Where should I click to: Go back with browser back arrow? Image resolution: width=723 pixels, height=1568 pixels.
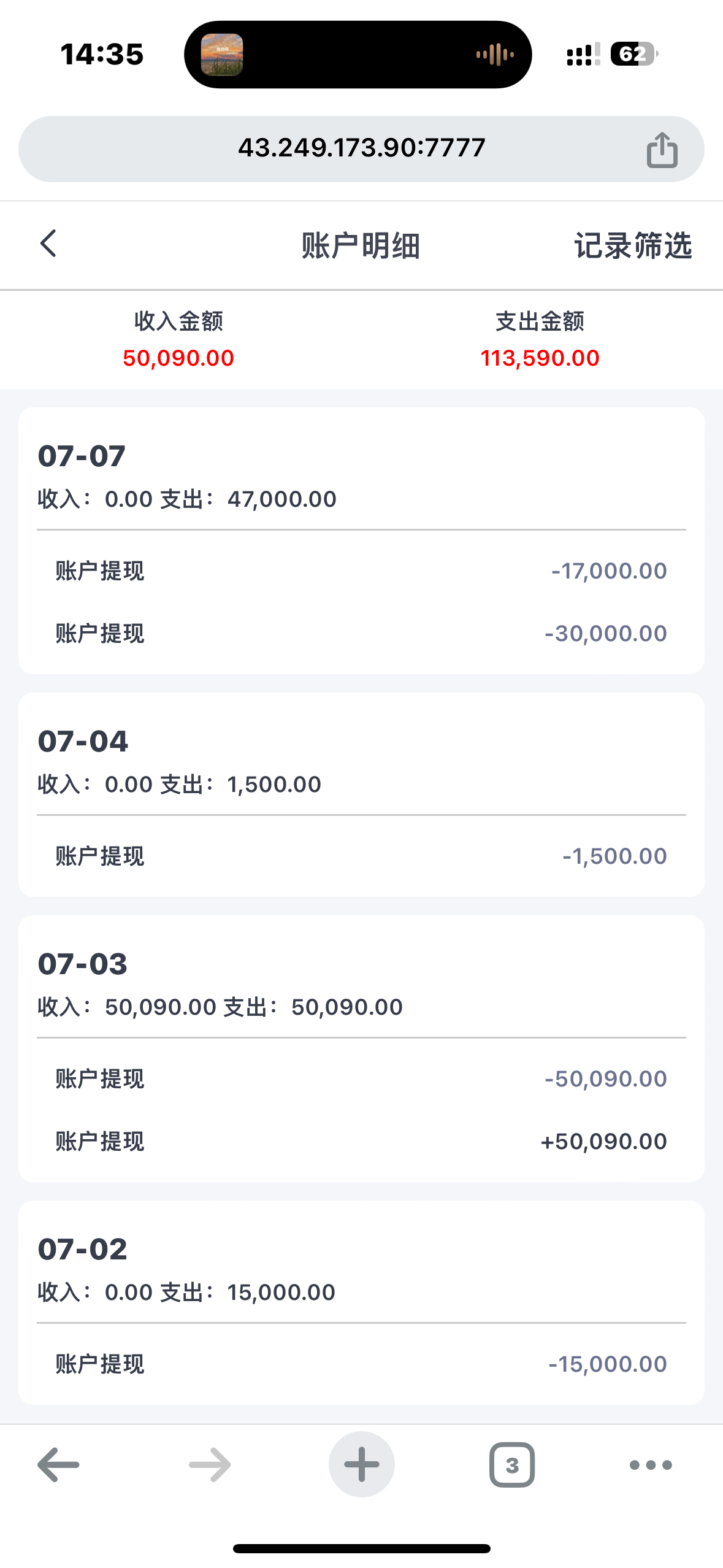(x=58, y=1465)
